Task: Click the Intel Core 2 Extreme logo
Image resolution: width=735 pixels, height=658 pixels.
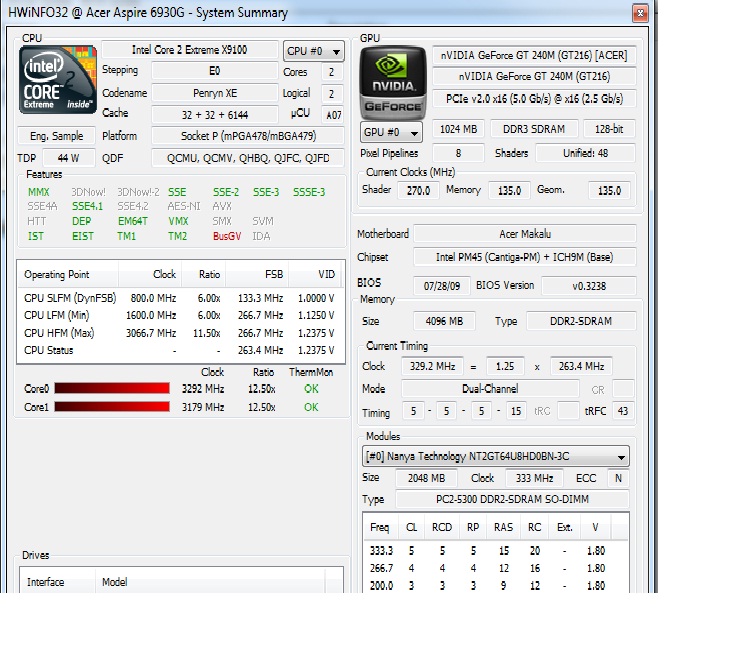Action: pos(58,80)
